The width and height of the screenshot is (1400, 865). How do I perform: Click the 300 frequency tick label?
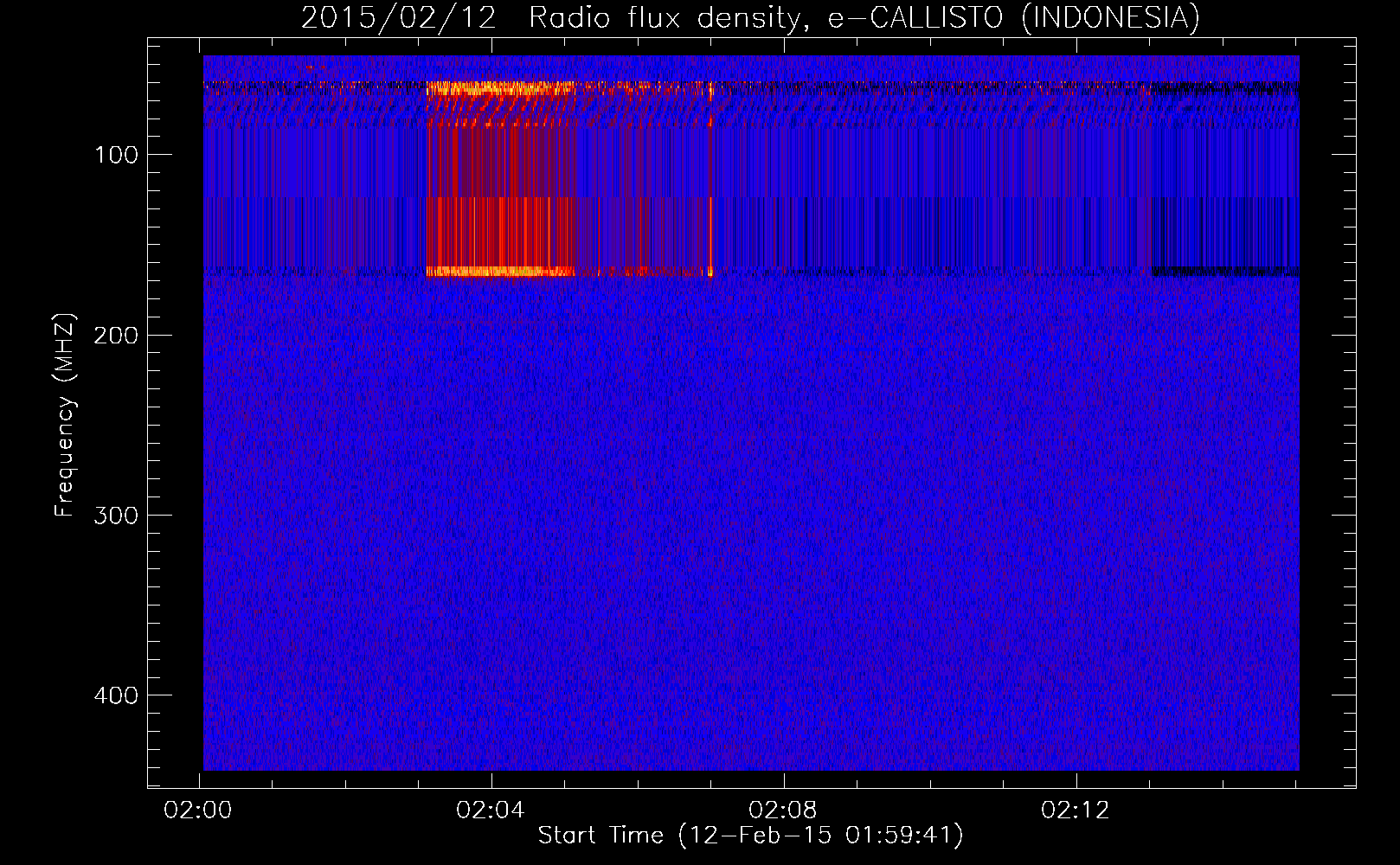click(x=116, y=515)
